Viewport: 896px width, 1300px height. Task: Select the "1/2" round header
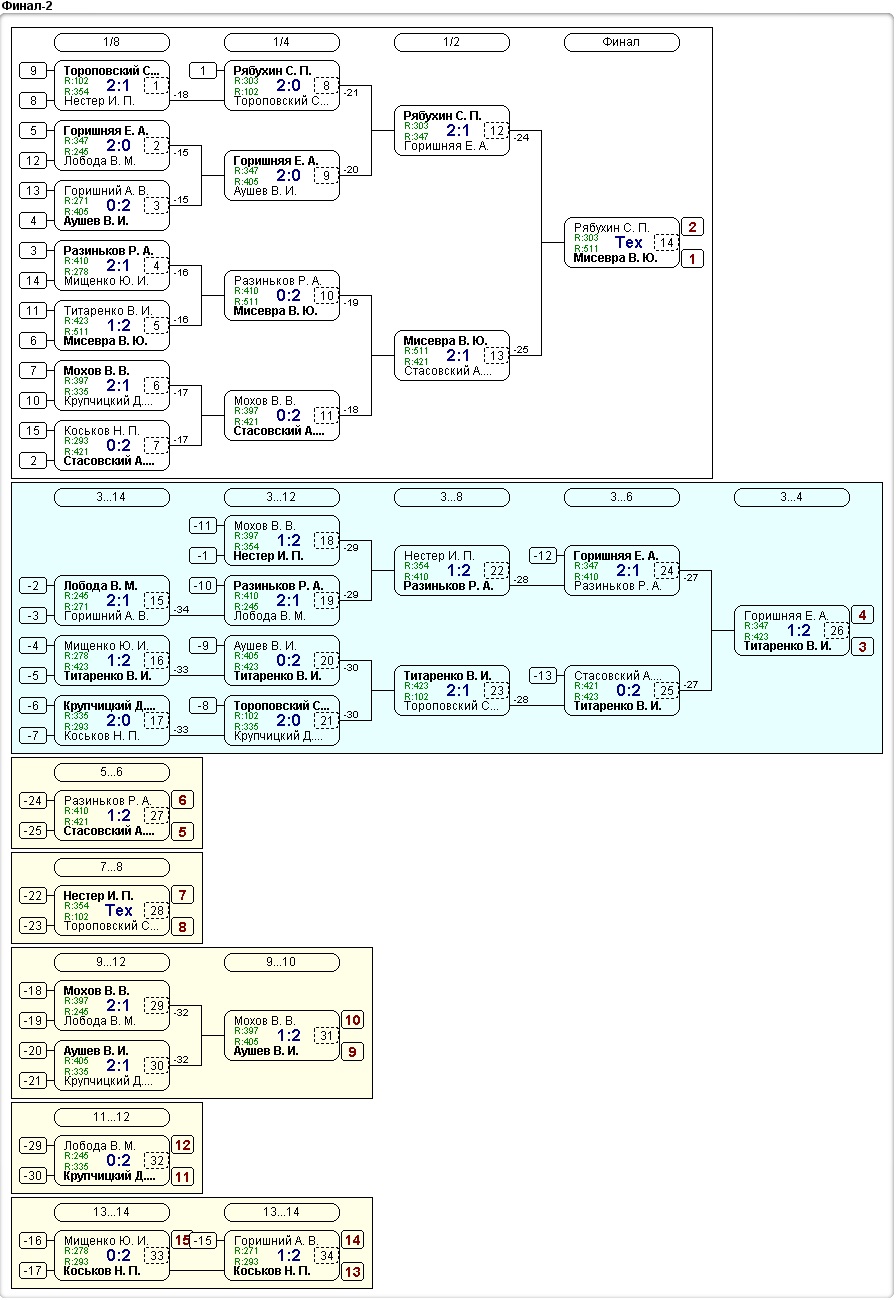pyautogui.click(x=452, y=42)
